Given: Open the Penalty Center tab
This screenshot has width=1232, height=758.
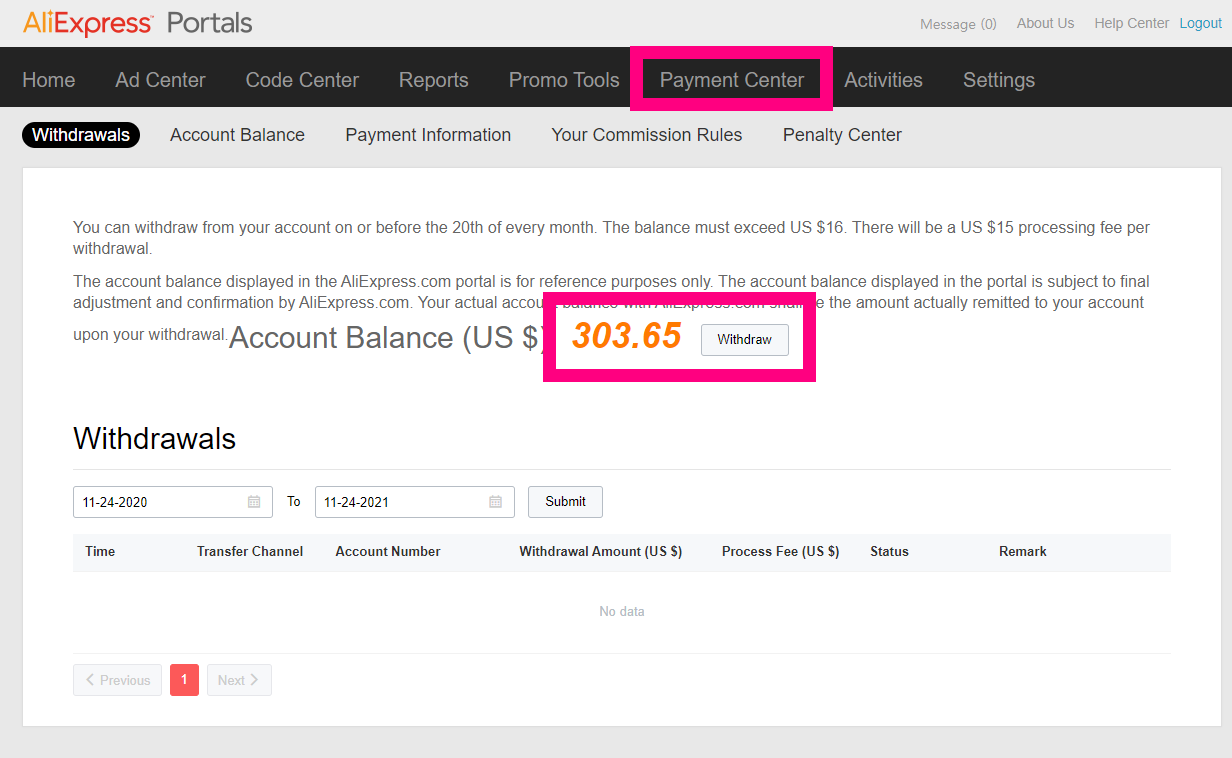Looking at the screenshot, I should (842, 135).
